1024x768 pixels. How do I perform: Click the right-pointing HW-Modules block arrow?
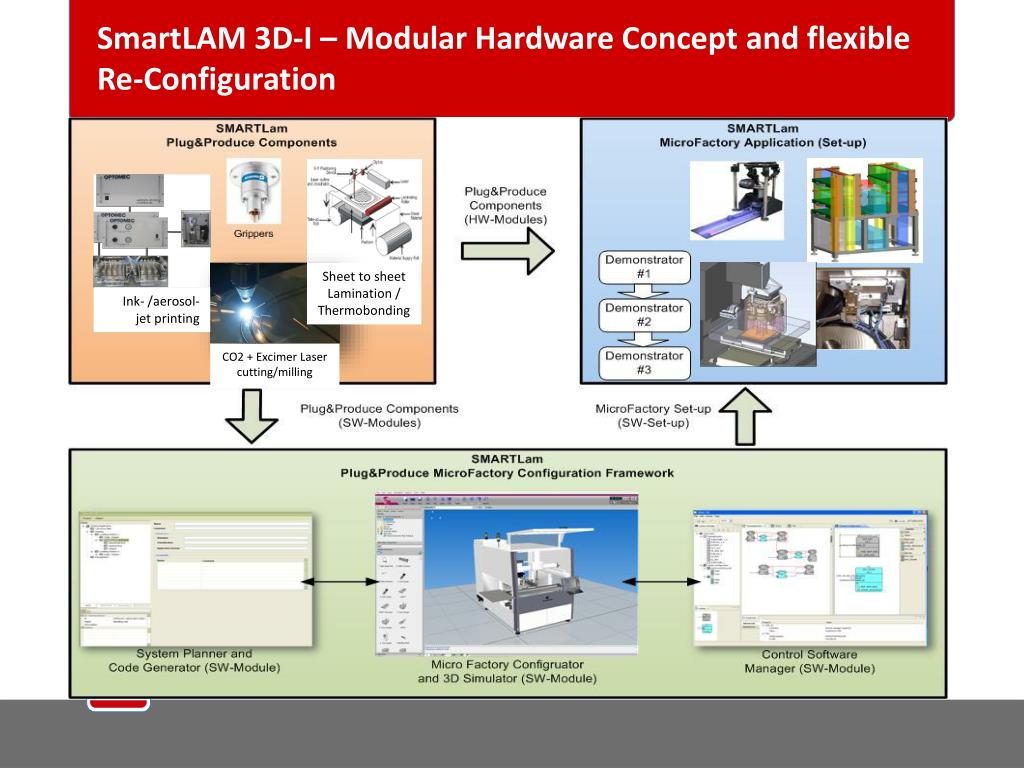coord(507,251)
